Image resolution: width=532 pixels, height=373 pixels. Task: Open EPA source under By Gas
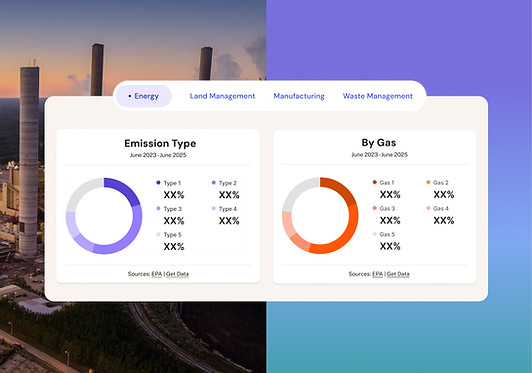pyautogui.click(x=377, y=274)
